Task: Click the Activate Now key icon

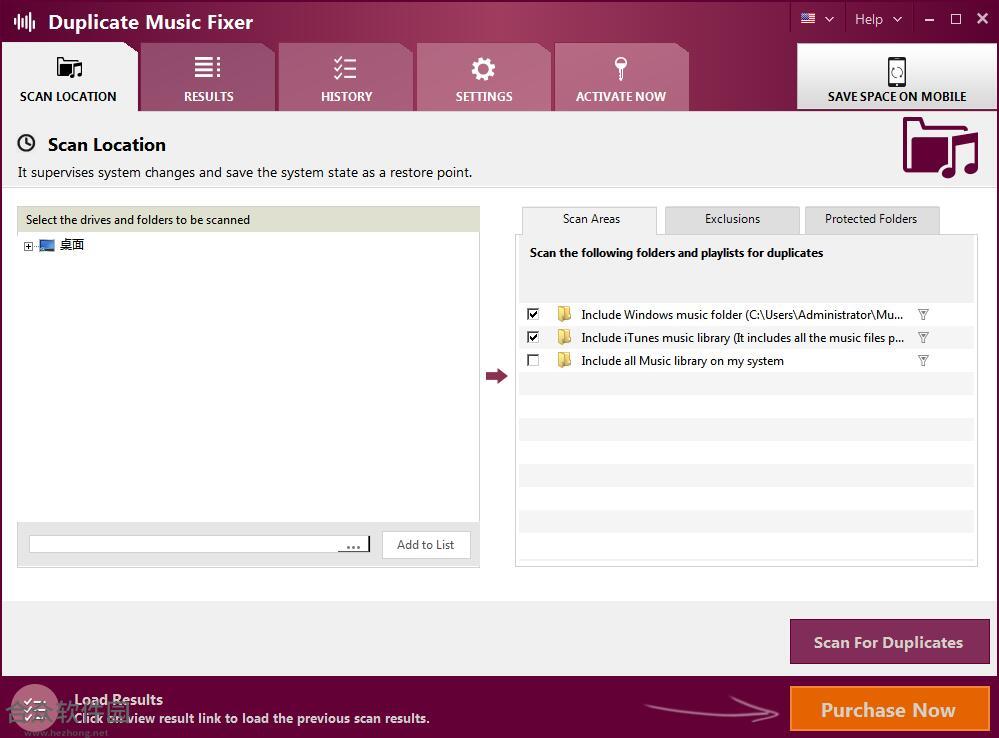Action: pos(621,68)
